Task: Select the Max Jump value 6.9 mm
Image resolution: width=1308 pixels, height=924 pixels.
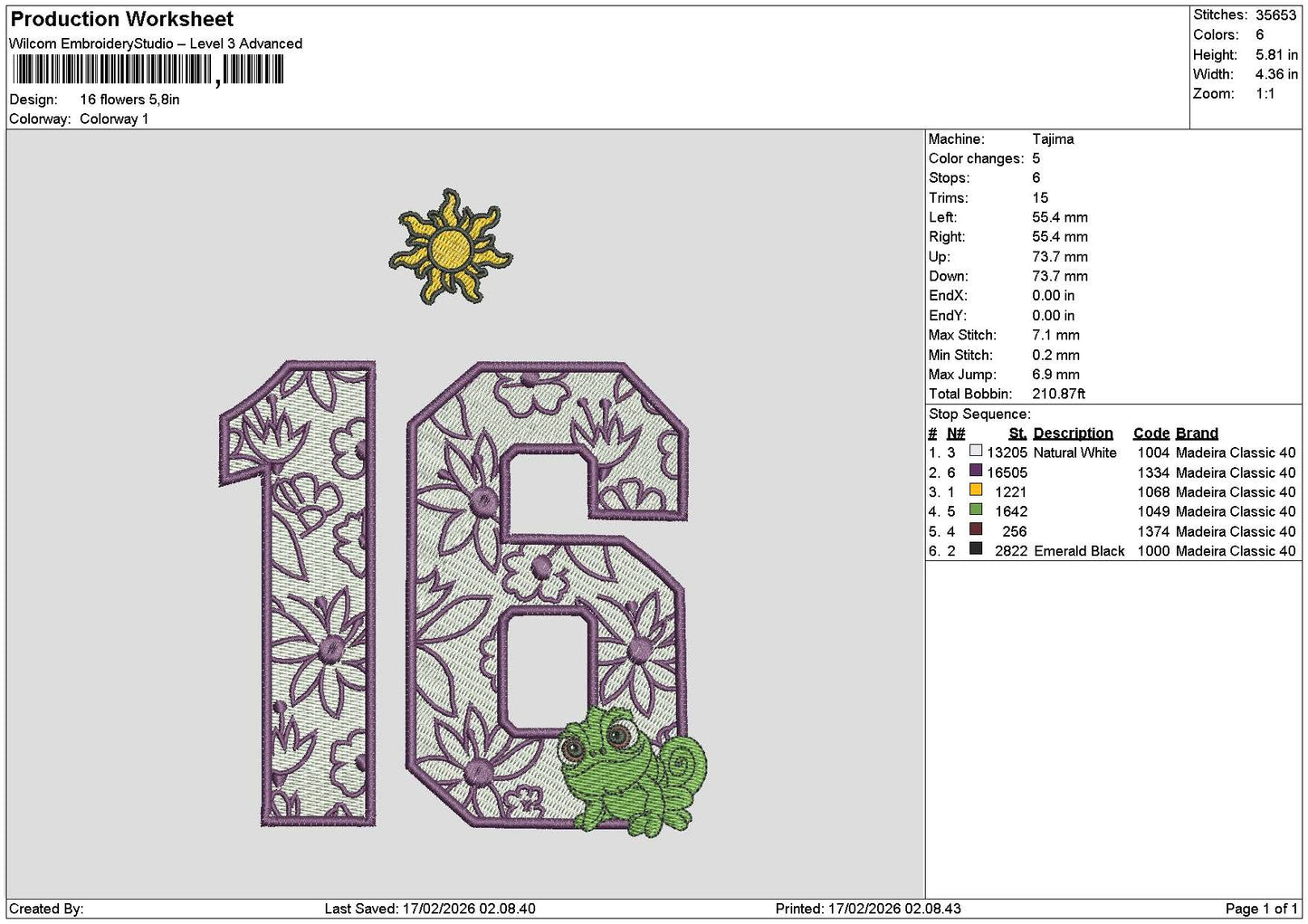Action: (x=1056, y=375)
